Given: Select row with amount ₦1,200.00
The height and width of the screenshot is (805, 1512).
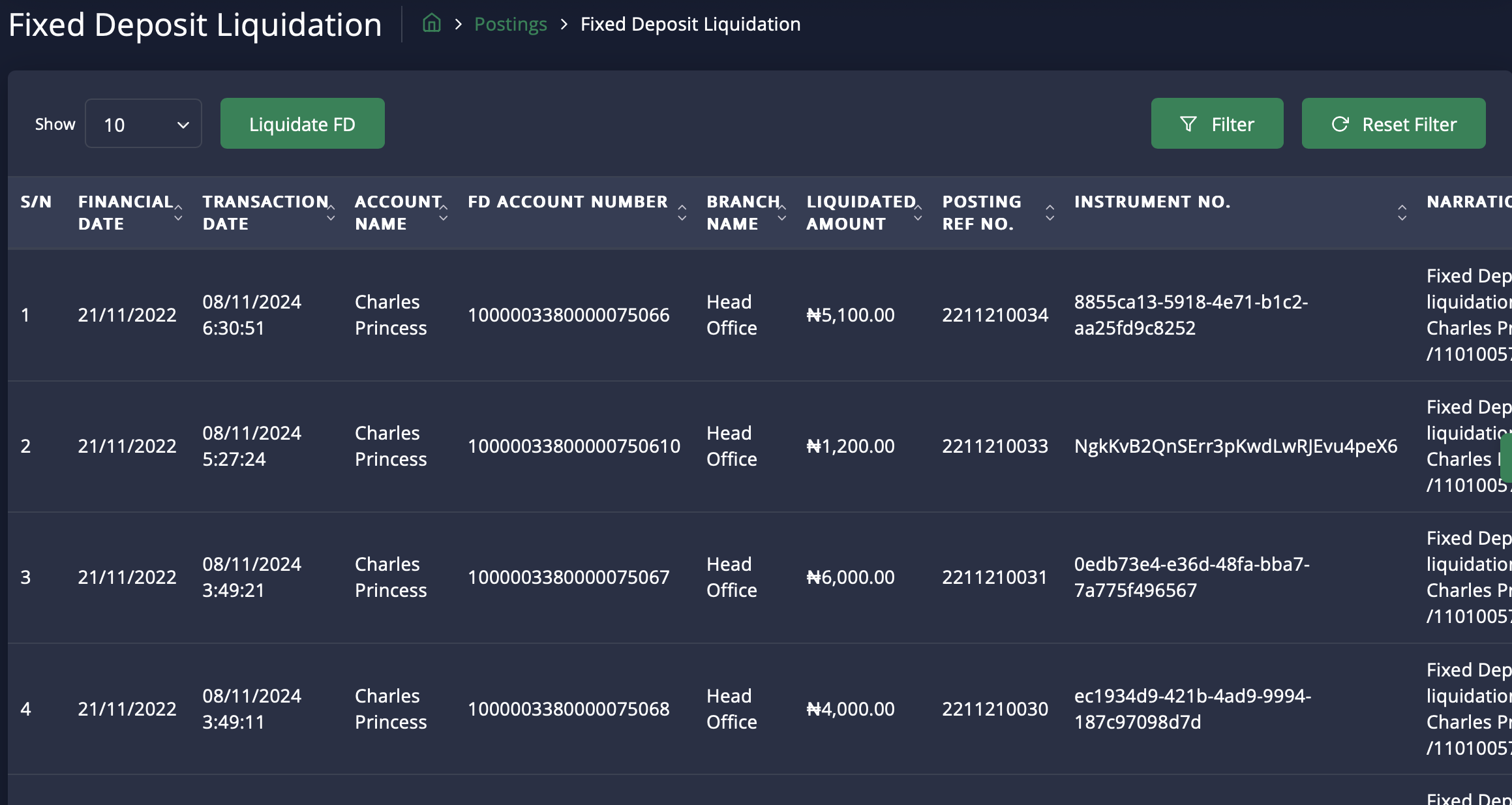Looking at the screenshot, I should coord(850,446).
